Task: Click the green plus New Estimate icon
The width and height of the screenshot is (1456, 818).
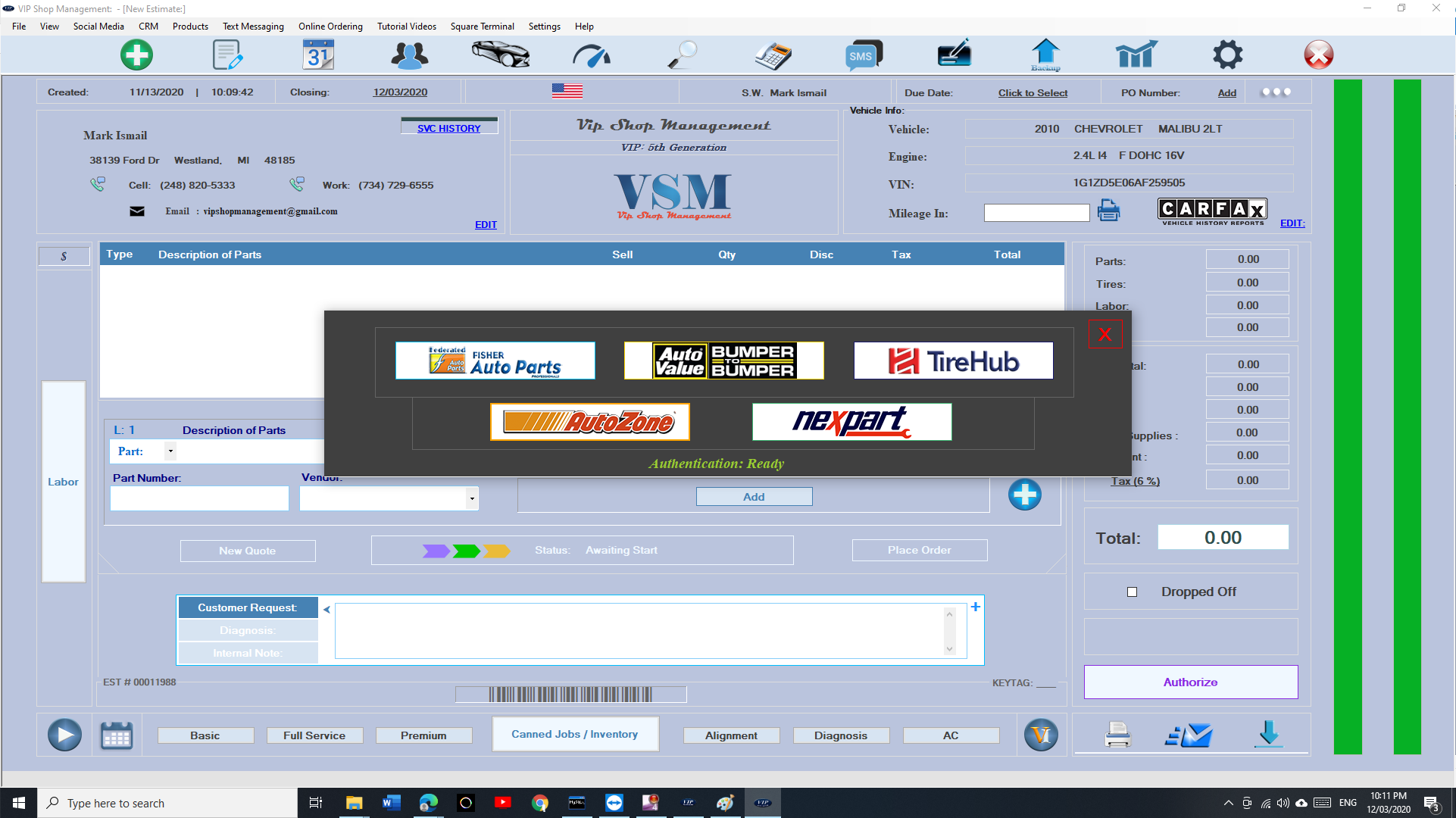Action: [x=136, y=55]
